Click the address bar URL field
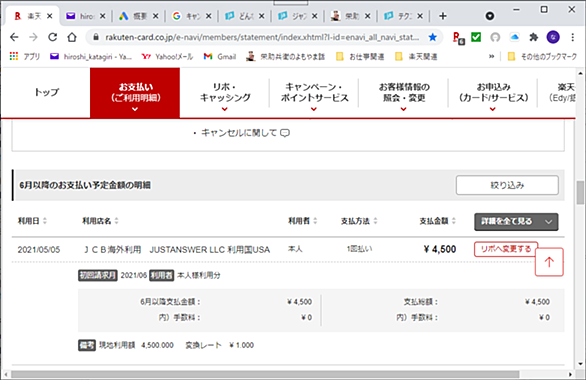 pos(262,37)
